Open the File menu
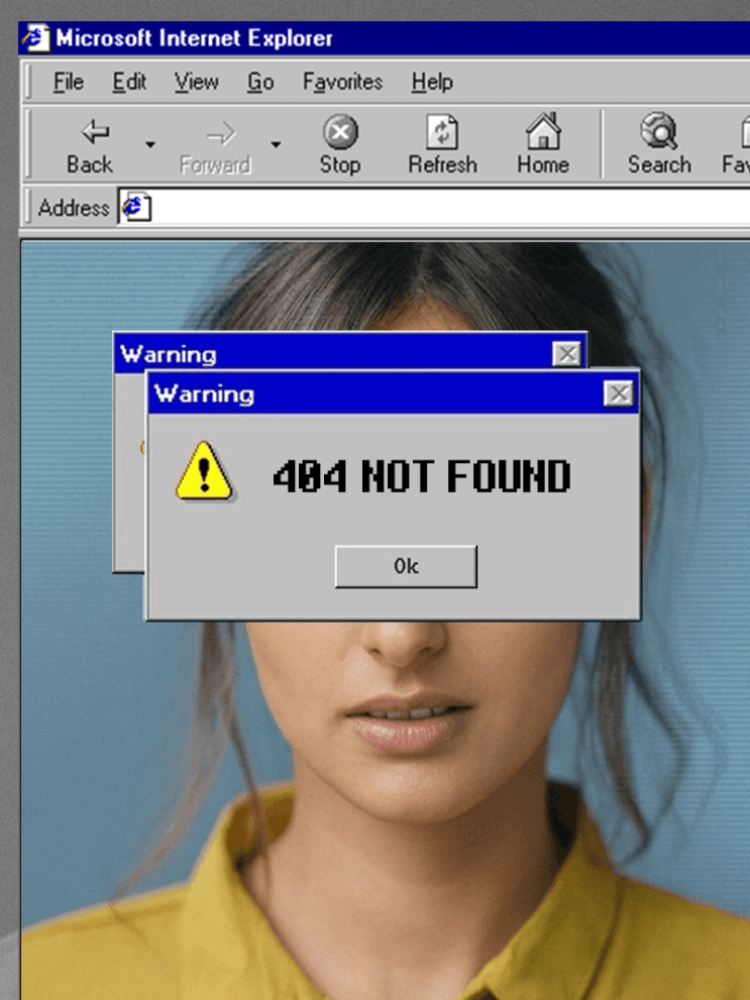Viewport: 750px width, 1000px height. 68,82
